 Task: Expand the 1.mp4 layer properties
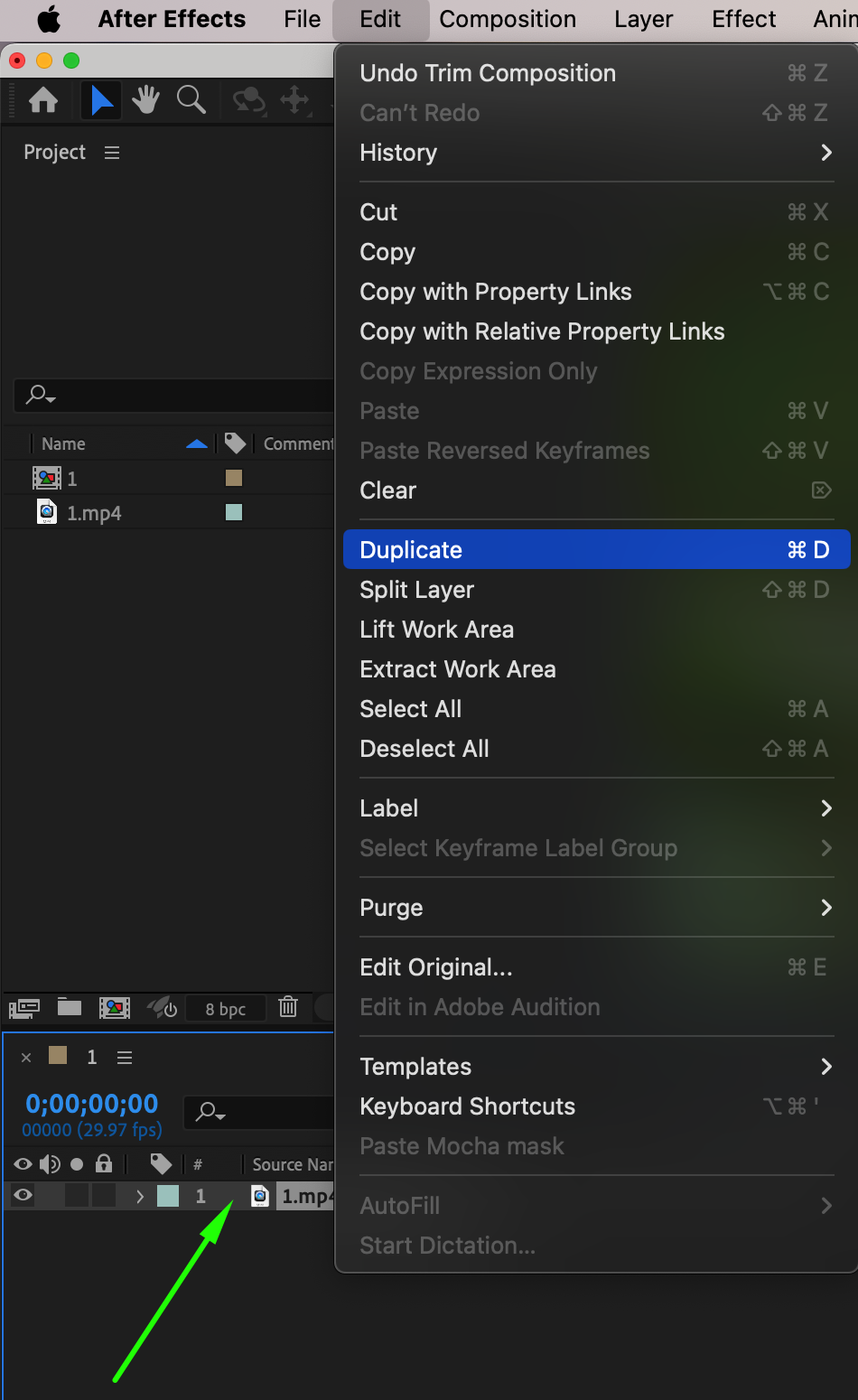click(x=140, y=1196)
